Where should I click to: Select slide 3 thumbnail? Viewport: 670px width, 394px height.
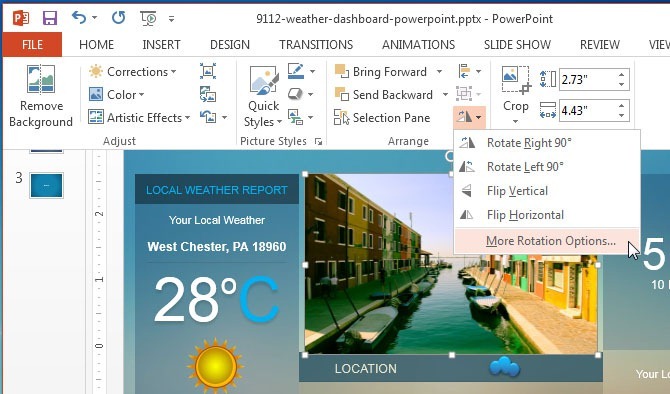pos(47,185)
